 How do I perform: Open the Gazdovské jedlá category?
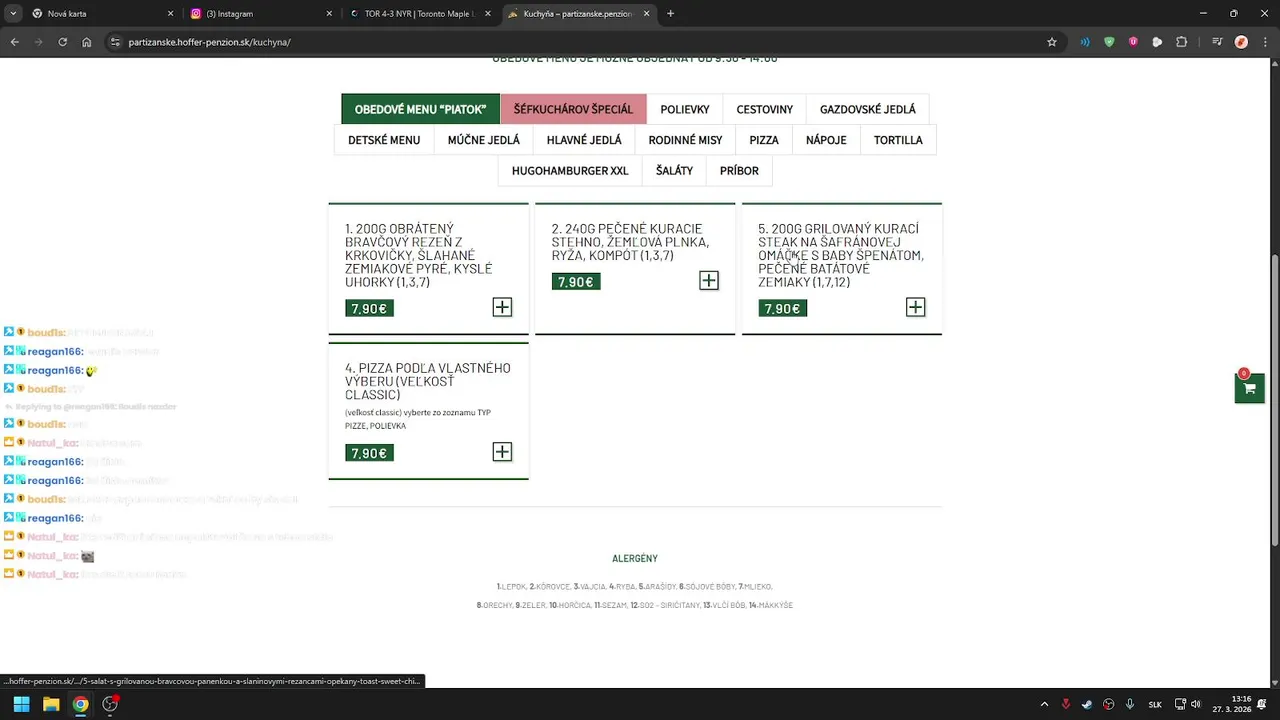click(868, 109)
